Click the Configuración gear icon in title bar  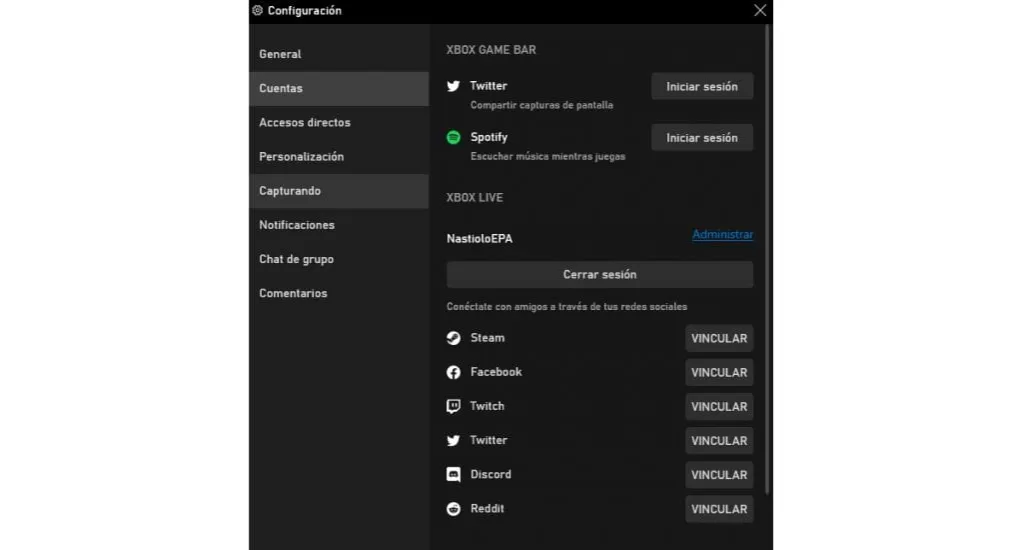pyautogui.click(x=258, y=10)
